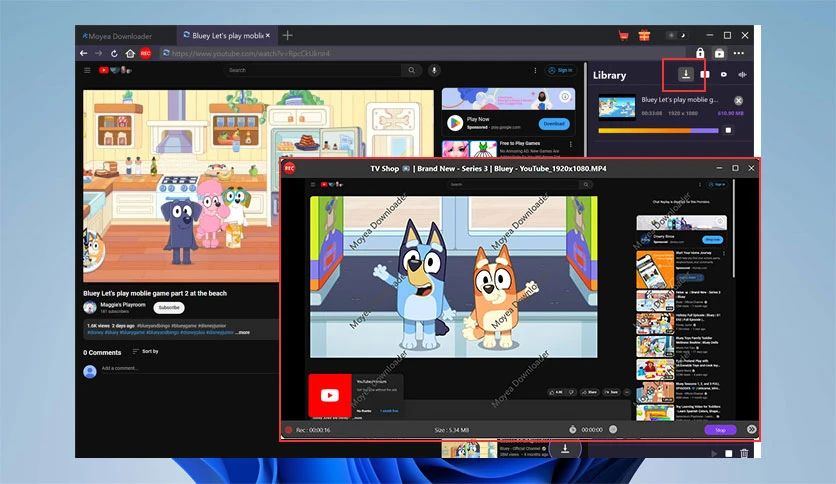Stop recording with the purple Stop button

(720, 430)
